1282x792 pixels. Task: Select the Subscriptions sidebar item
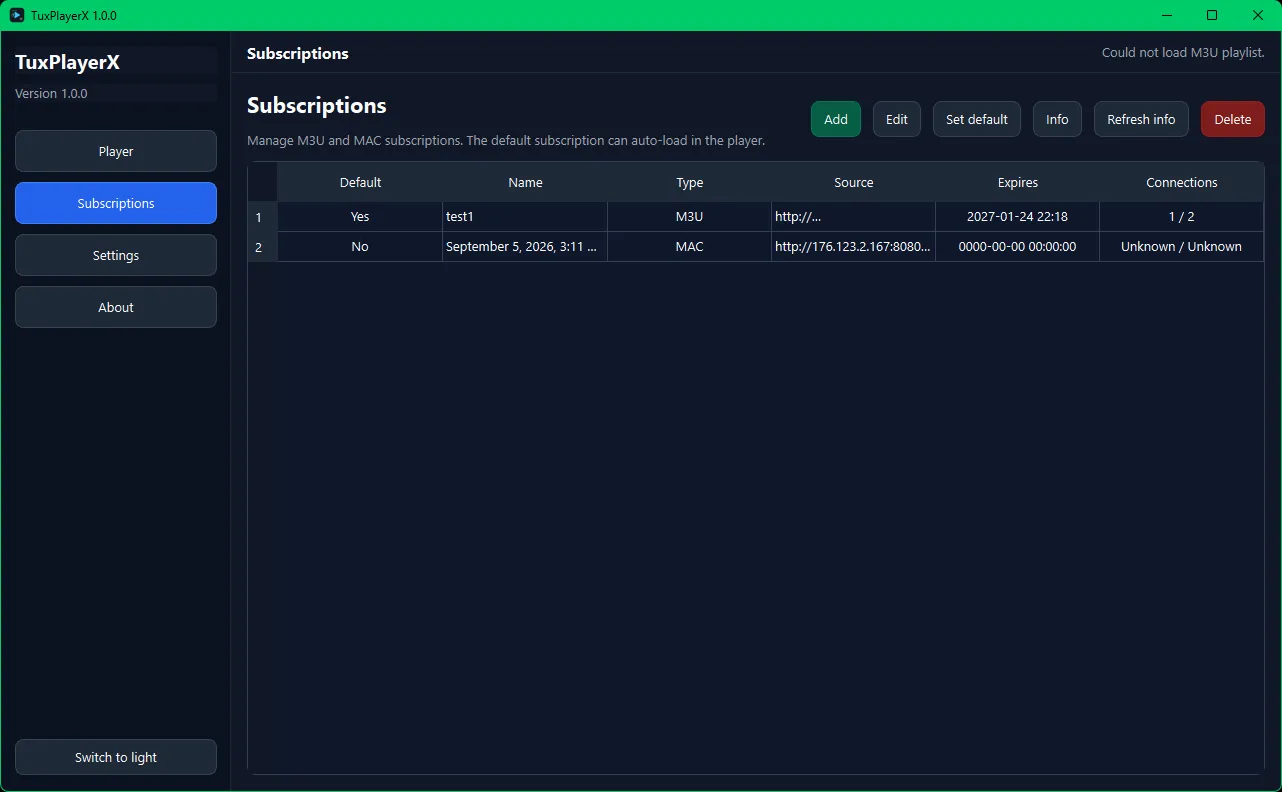click(116, 203)
